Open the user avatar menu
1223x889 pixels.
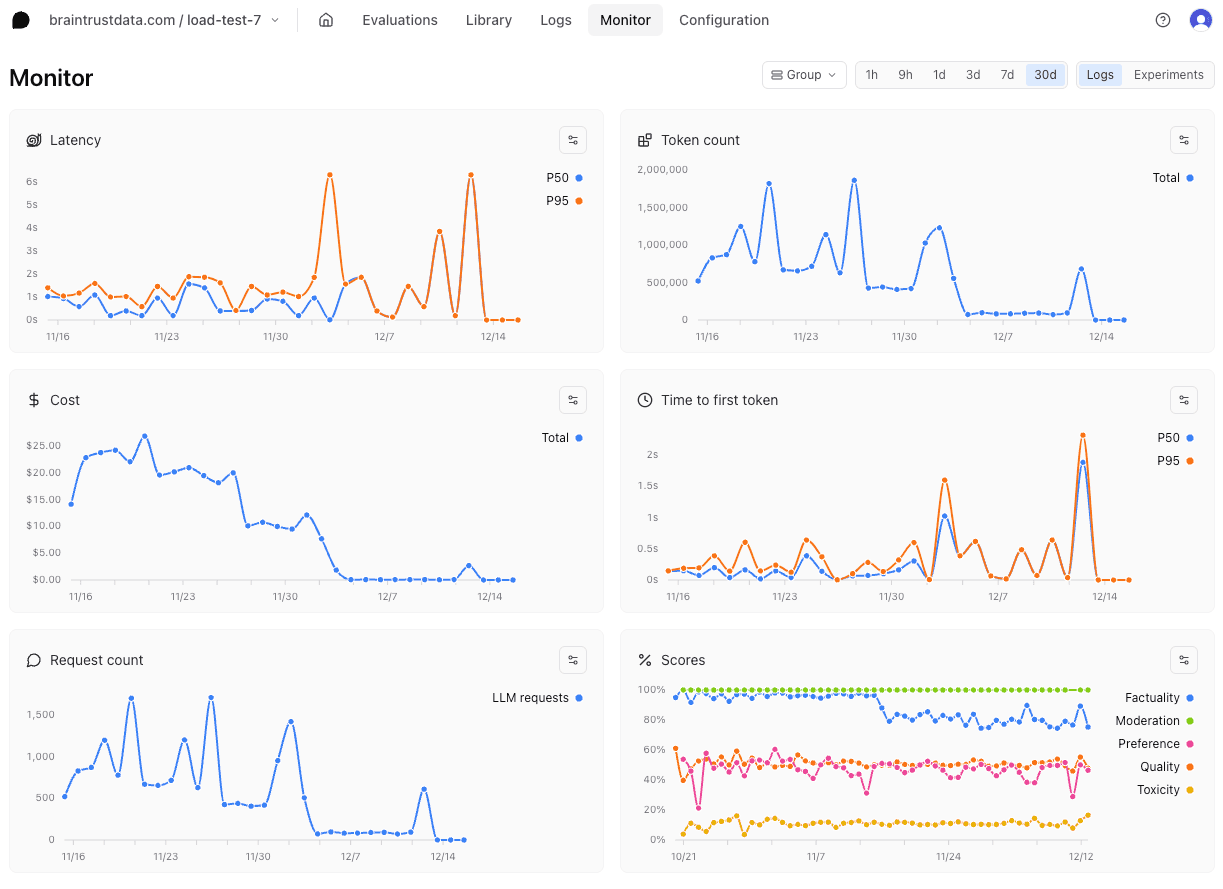pos(1200,20)
